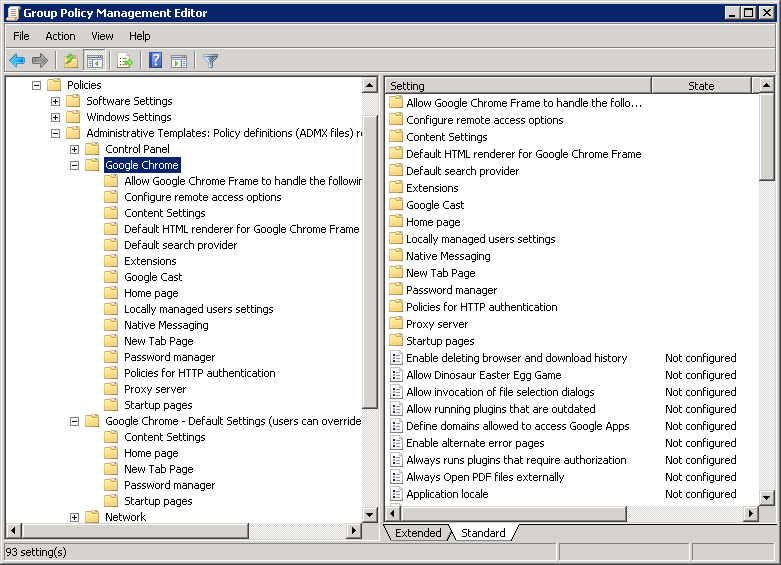Click policy icon for Always Open PDF files externally

pos(396,477)
